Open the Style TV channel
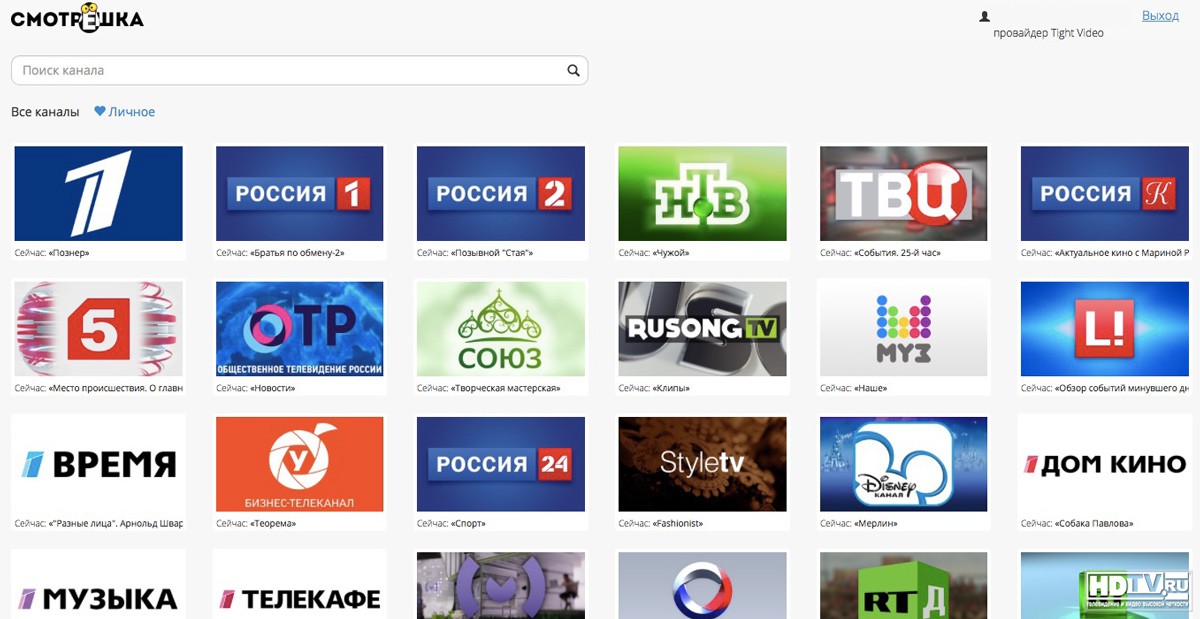Viewport: 1200px width, 619px height. click(703, 464)
